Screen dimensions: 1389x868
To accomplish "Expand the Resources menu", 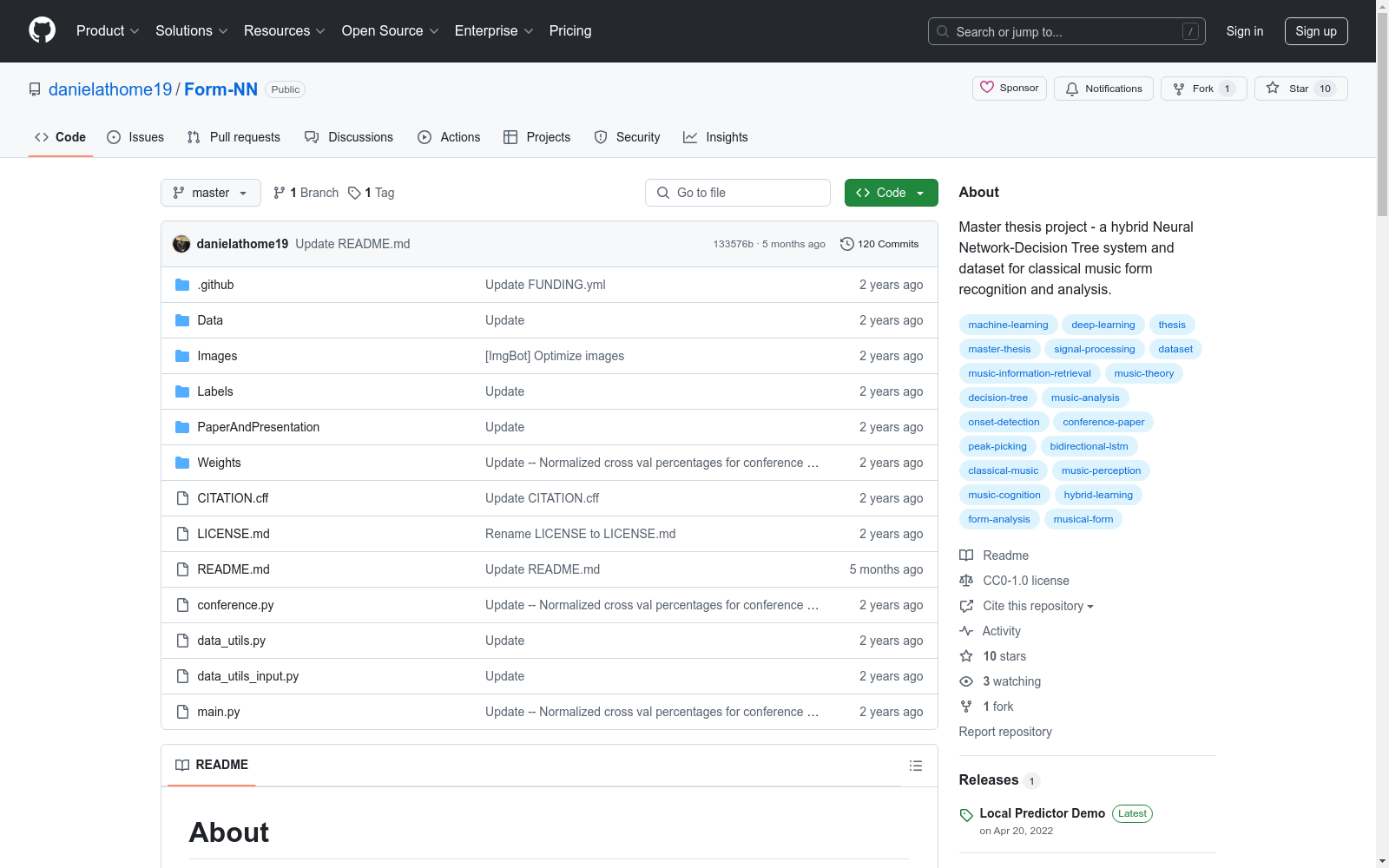I will point(285,30).
